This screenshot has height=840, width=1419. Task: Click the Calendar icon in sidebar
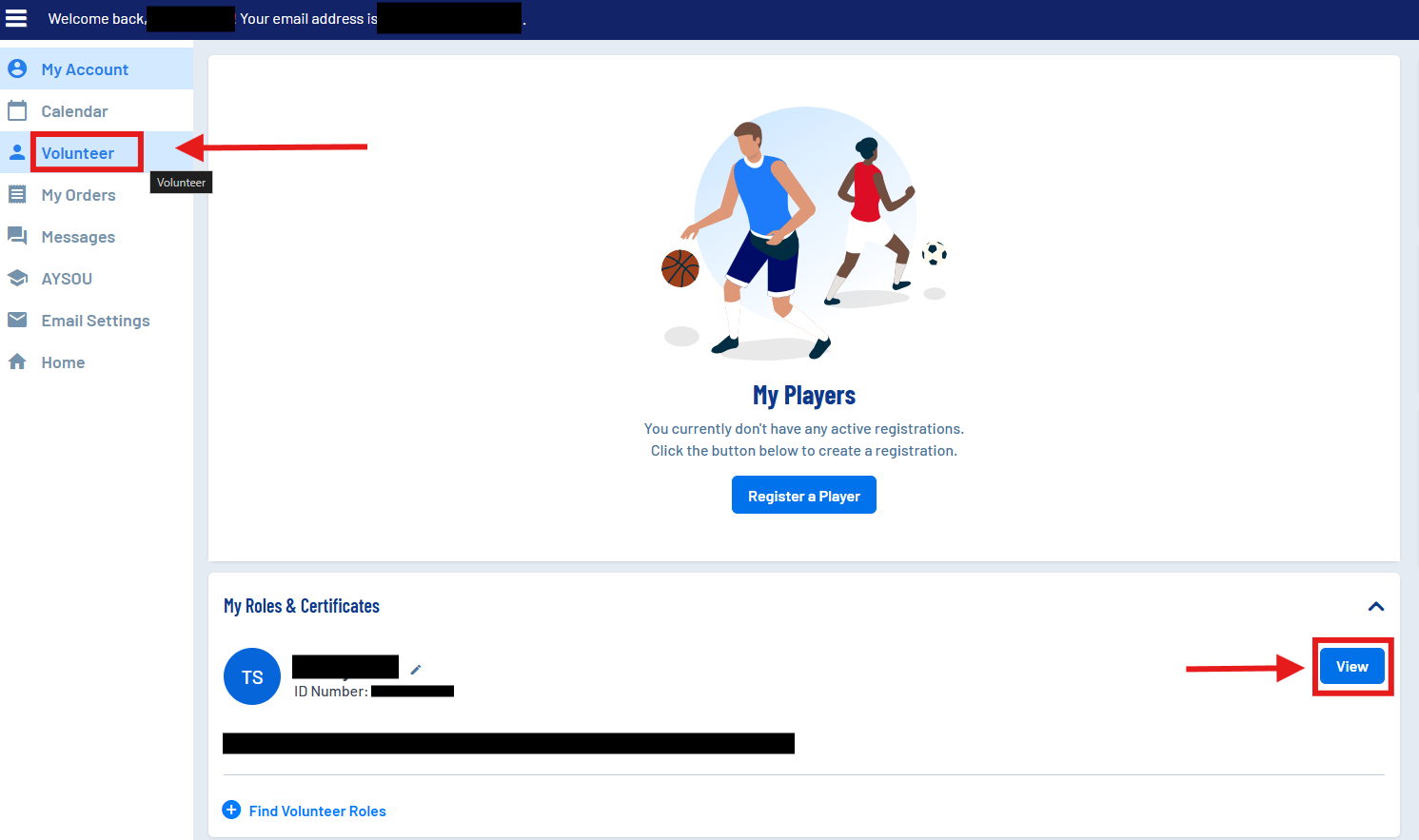click(x=17, y=110)
